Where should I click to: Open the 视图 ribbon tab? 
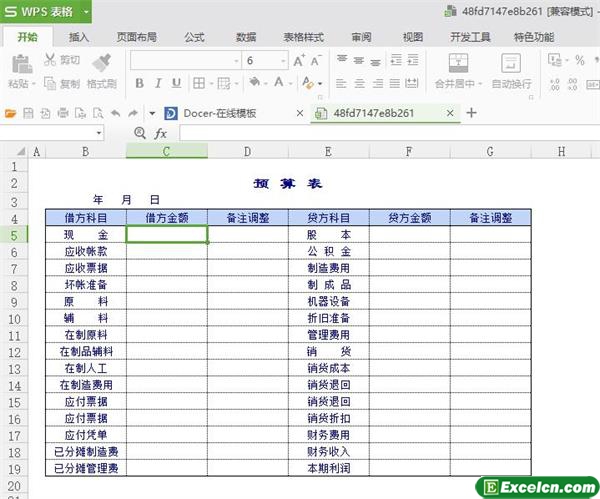click(x=413, y=37)
